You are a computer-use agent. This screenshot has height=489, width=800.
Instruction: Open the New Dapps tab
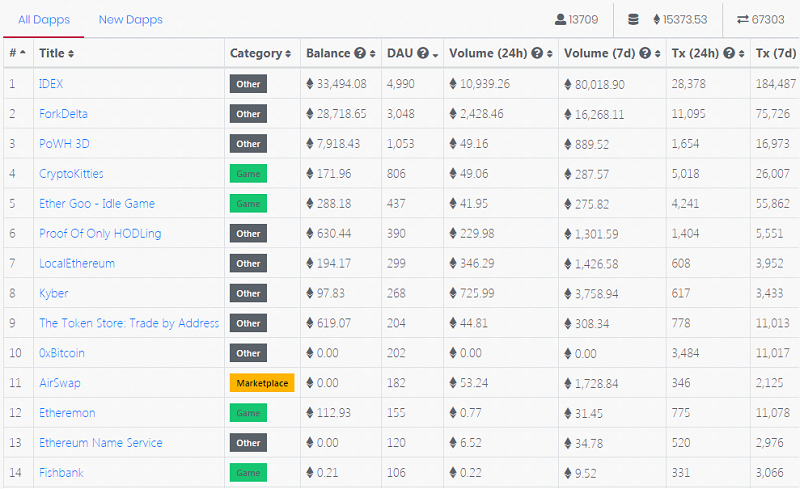131,19
